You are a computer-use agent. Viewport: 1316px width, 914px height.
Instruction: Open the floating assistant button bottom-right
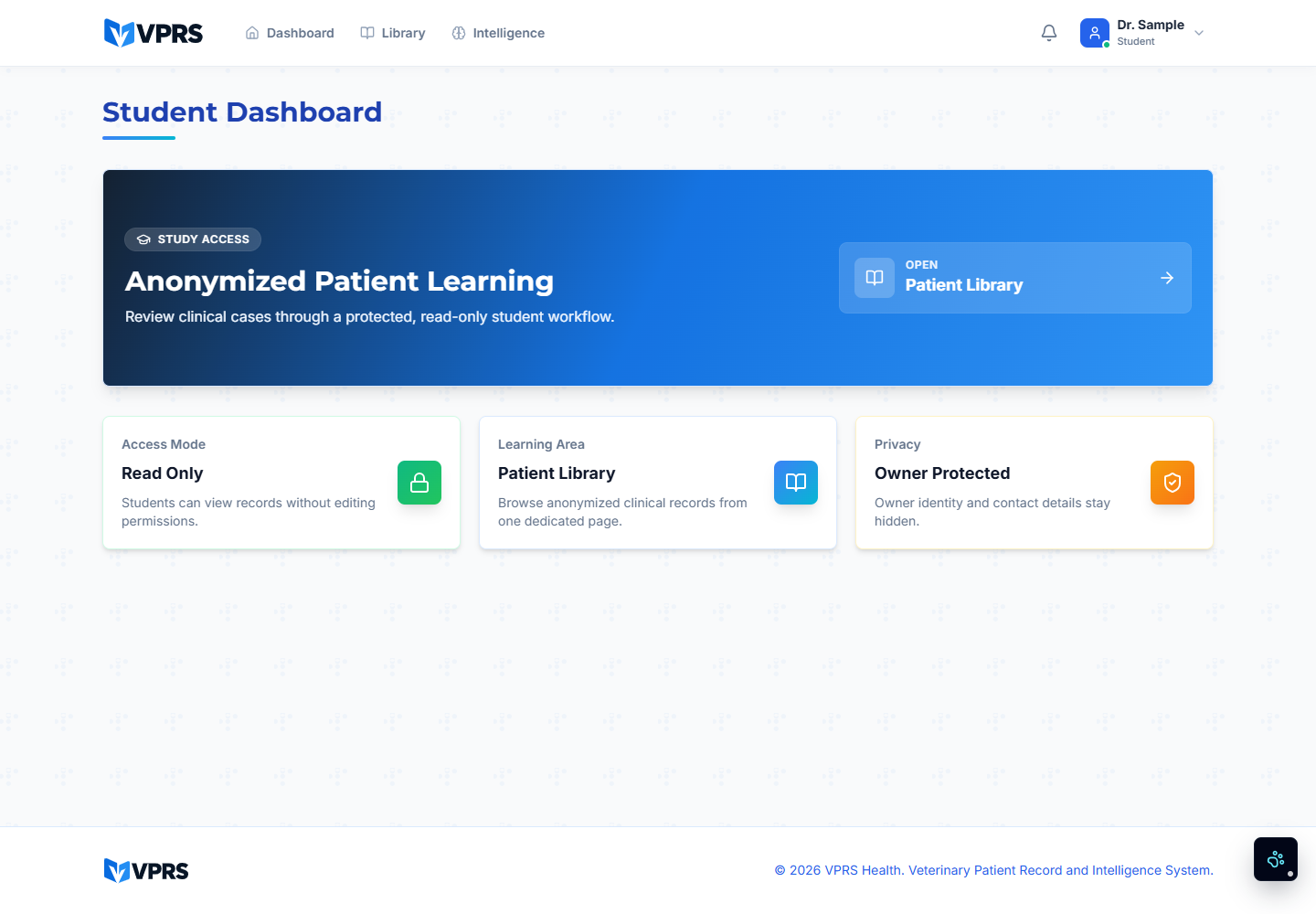point(1276,859)
